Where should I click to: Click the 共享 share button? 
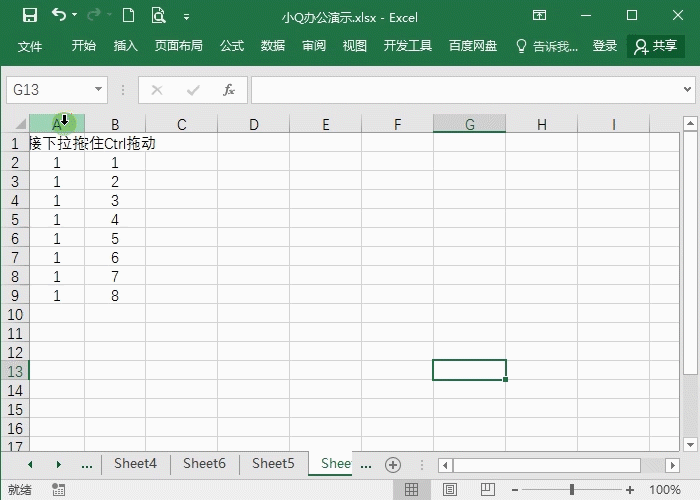(656, 46)
